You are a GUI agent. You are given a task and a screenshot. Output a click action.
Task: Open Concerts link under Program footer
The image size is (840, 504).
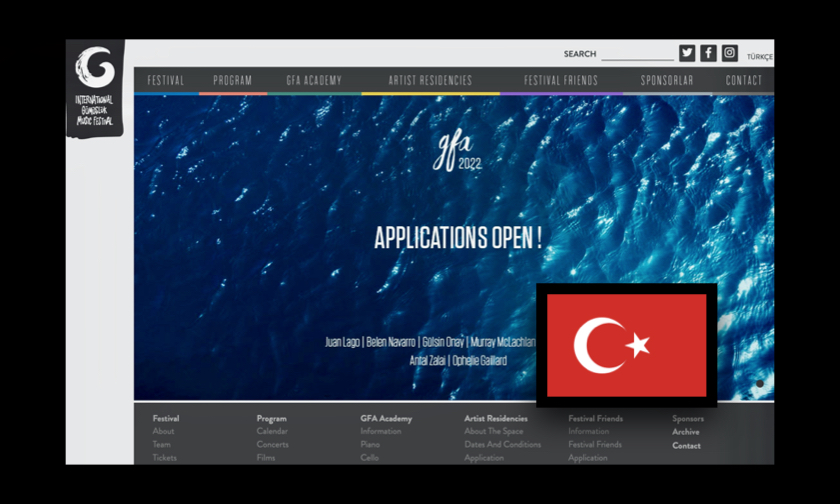272,445
